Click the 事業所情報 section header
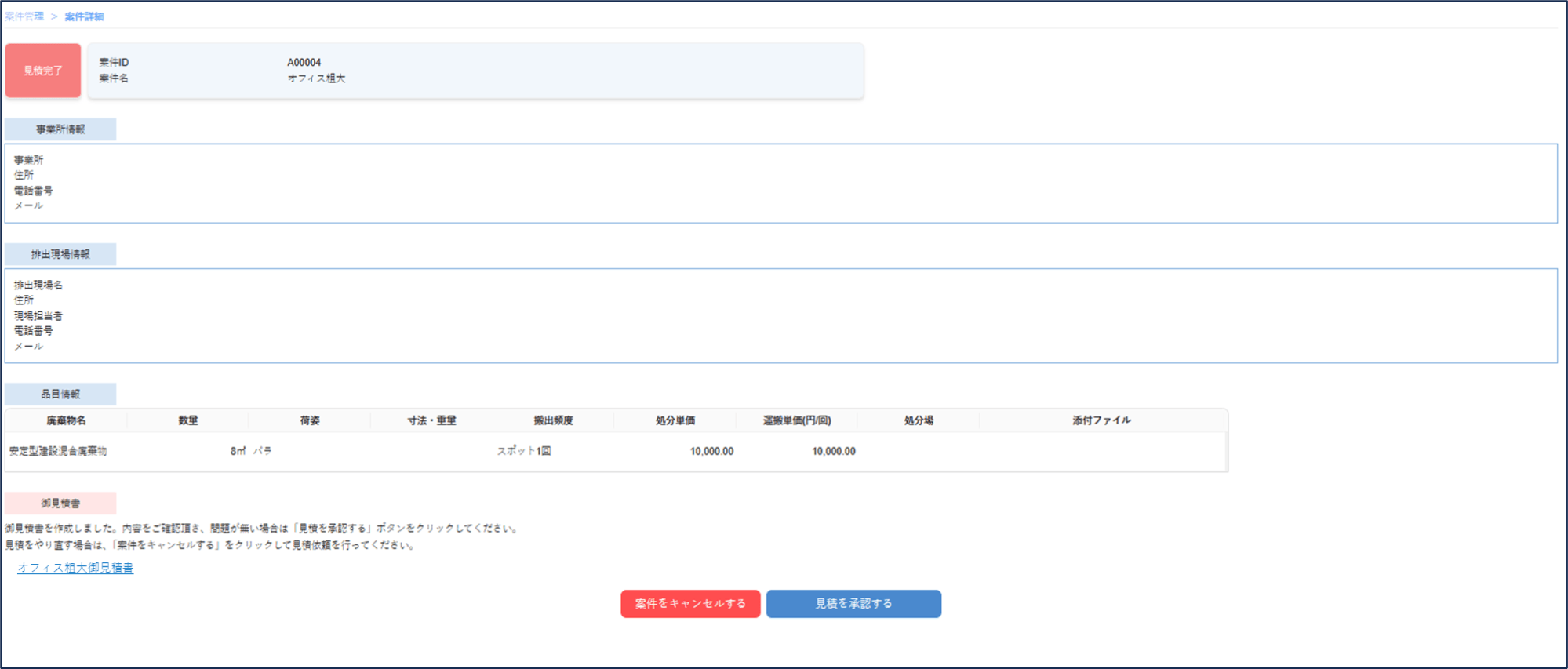Image resolution: width=1568 pixels, height=669 pixels. (60, 129)
